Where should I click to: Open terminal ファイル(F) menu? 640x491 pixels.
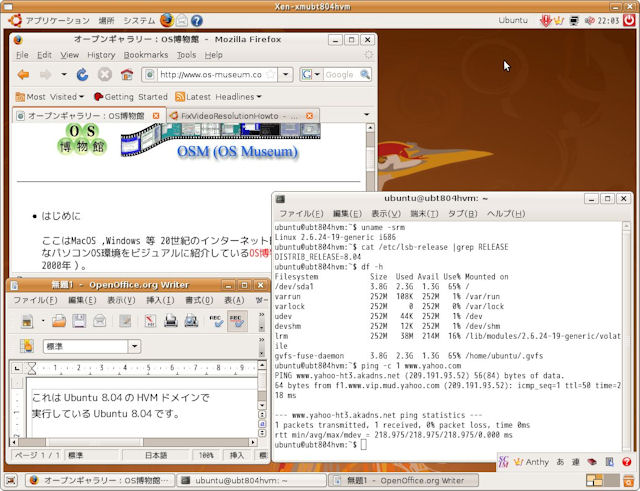(x=301, y=213)
